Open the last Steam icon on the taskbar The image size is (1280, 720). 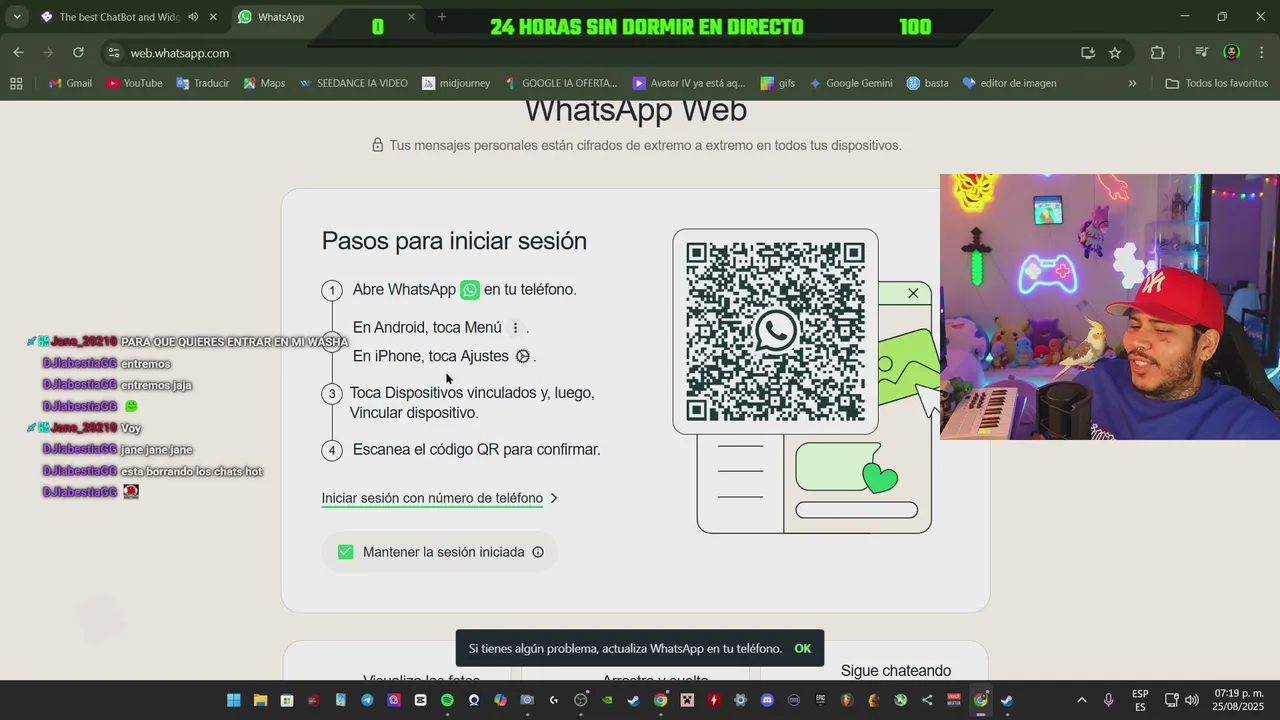click(x=1007, y=700)
